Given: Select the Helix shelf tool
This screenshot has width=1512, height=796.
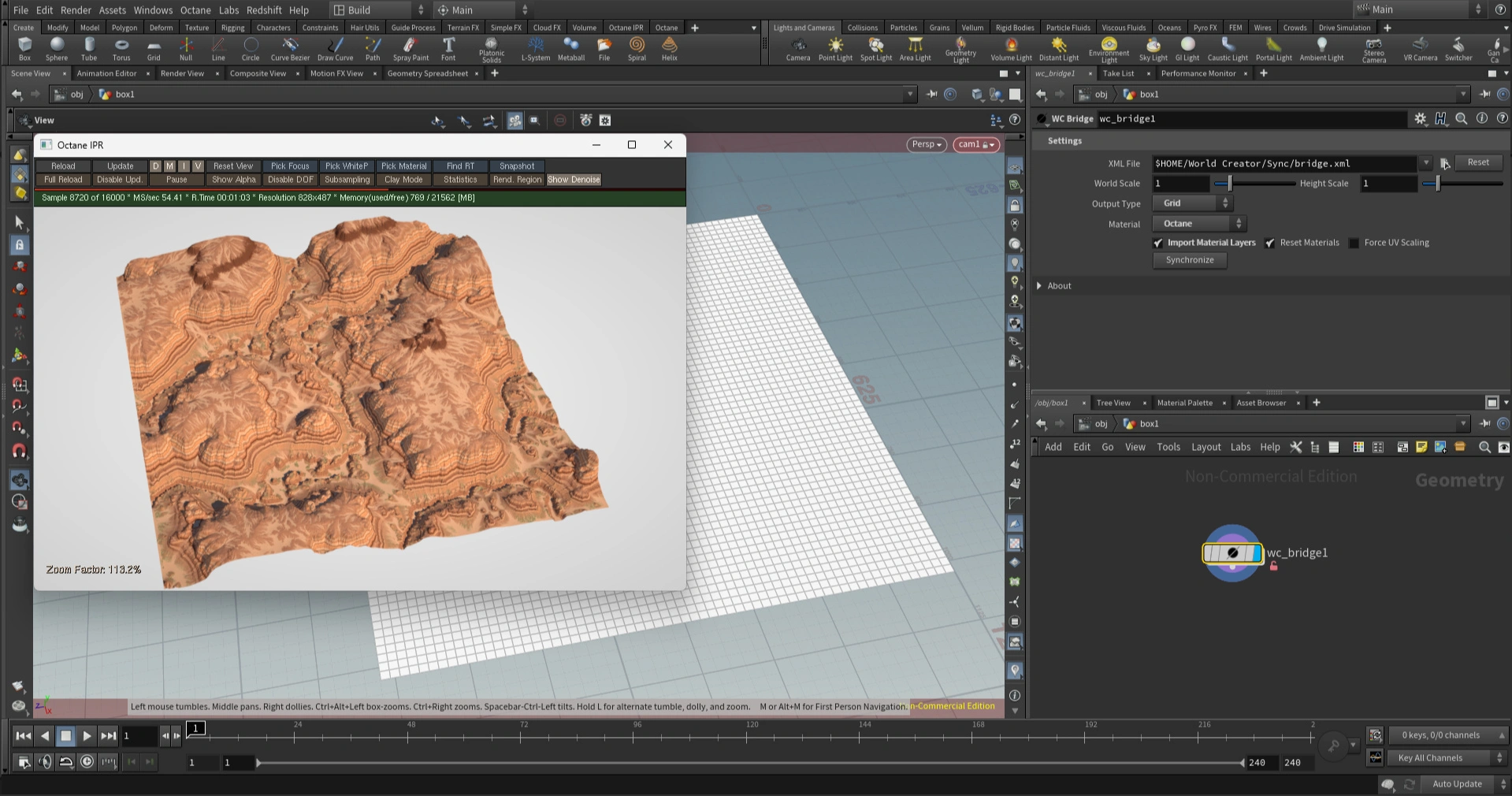Looking at the screenshot, I should click(669, 49).
